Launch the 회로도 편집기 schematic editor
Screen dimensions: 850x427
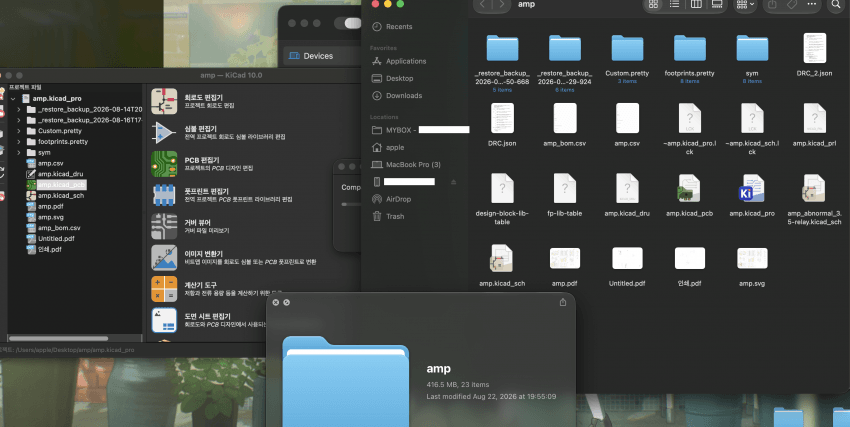click(x=164, y=101)
